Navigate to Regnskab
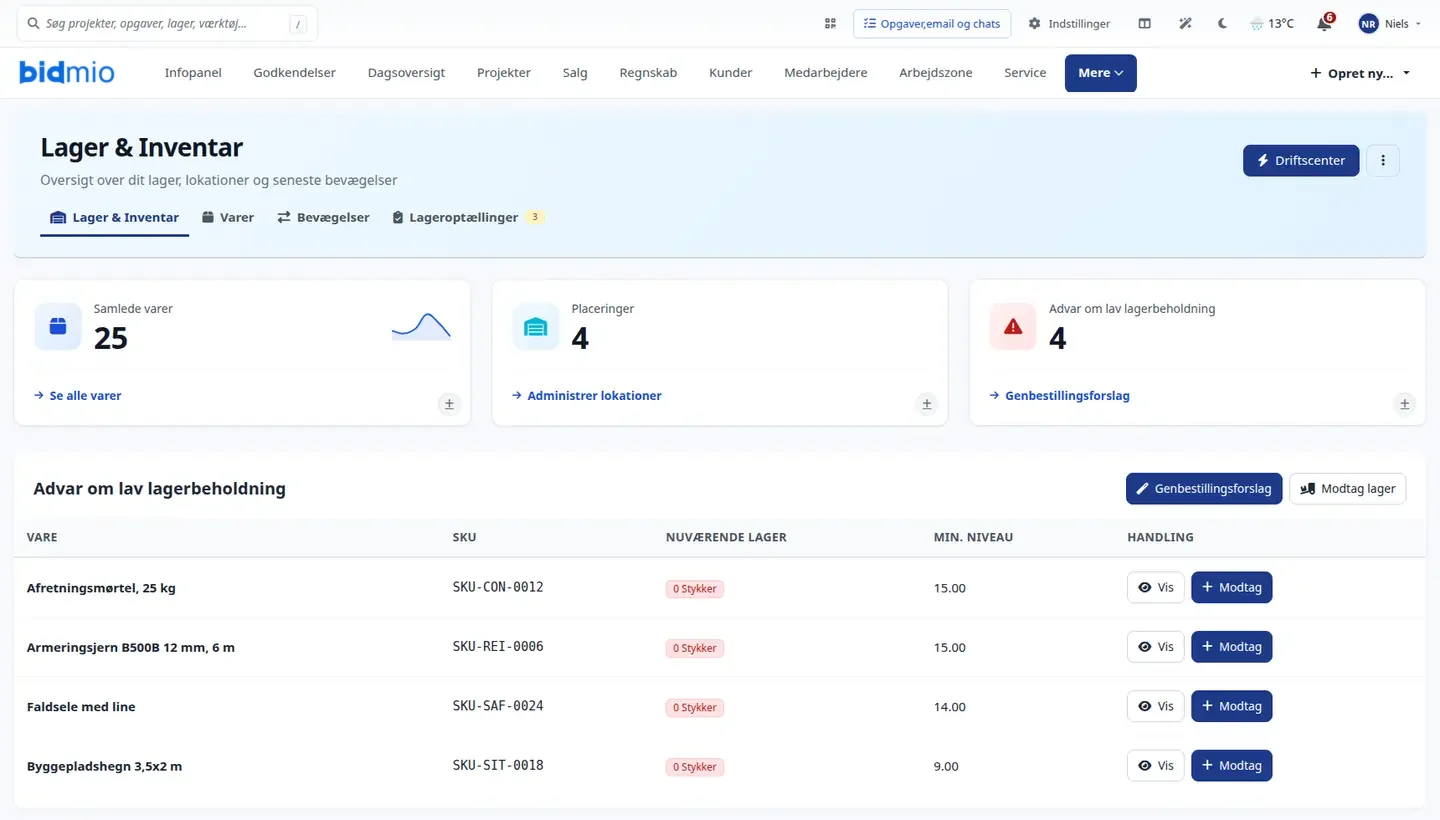Screen dimensions: 1440x820 (648, 73)
